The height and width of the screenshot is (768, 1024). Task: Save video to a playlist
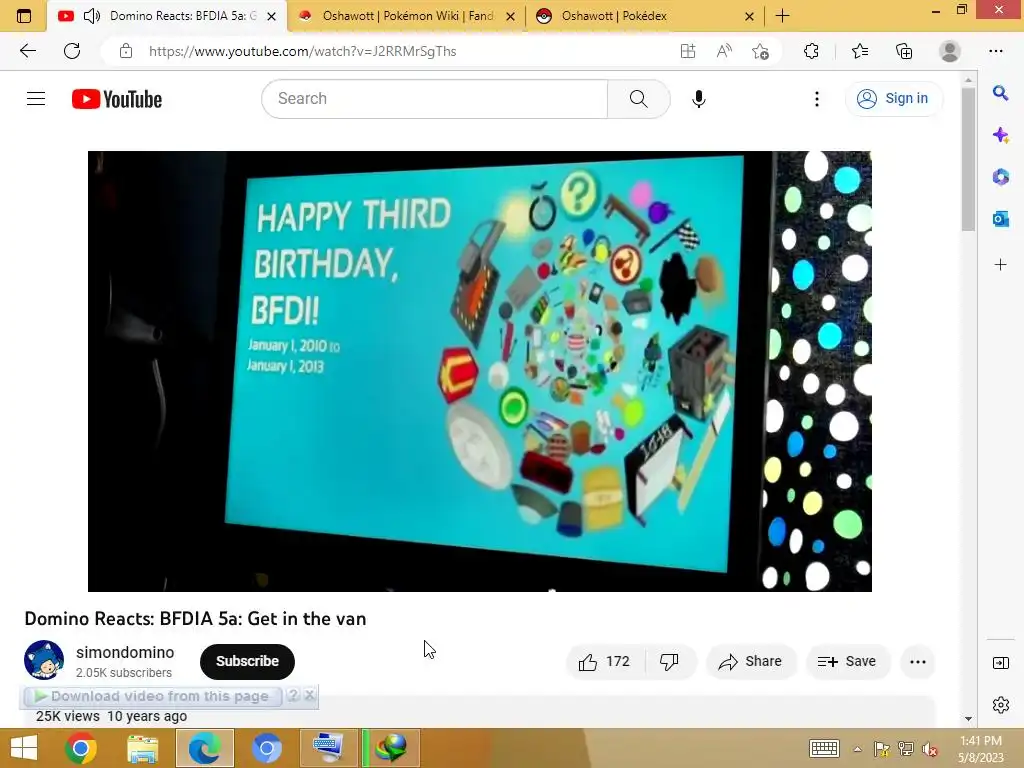pos(846,662)
